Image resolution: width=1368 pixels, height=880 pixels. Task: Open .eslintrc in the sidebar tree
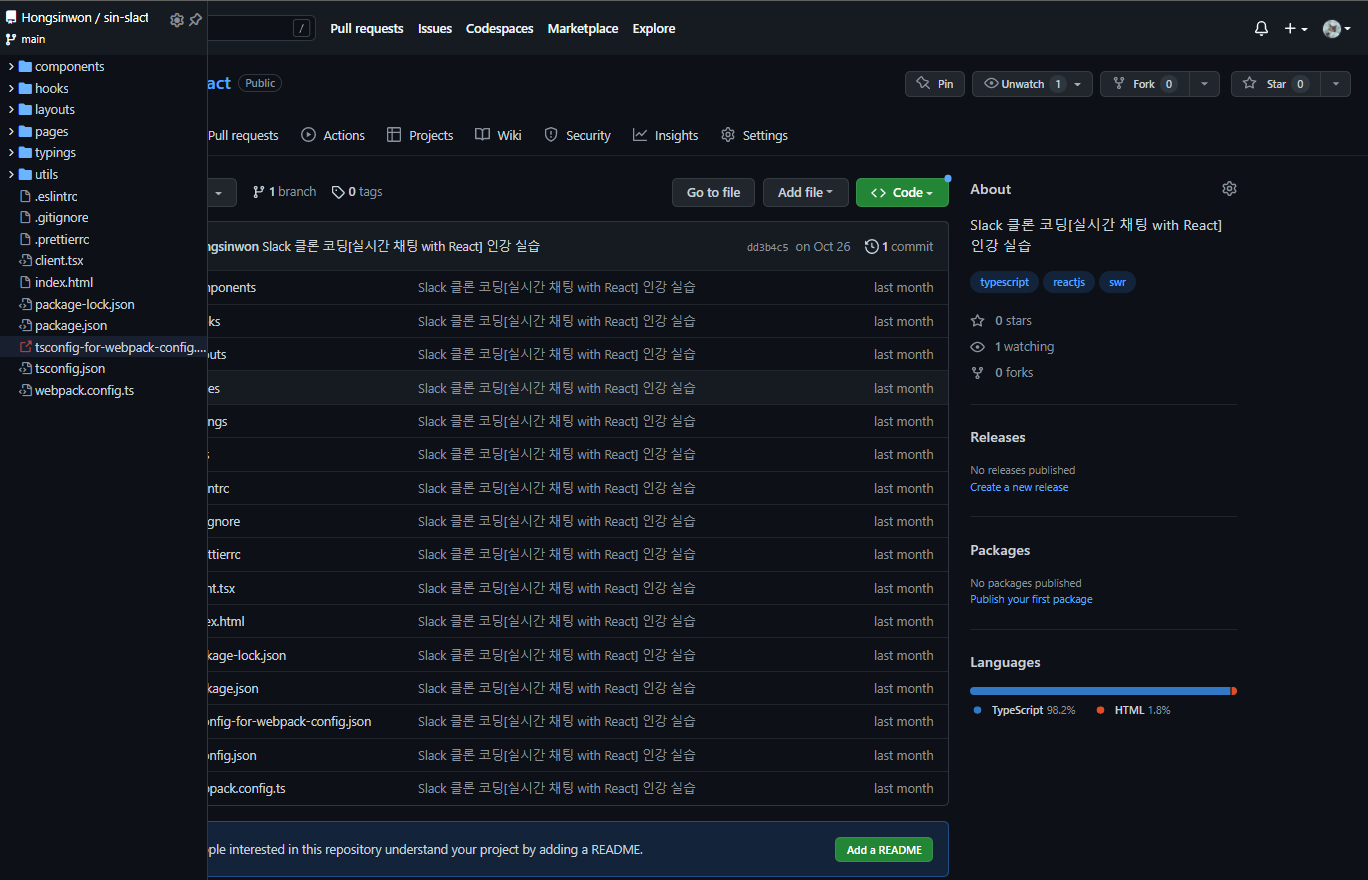pyautogui.click(x=56, y=196)
